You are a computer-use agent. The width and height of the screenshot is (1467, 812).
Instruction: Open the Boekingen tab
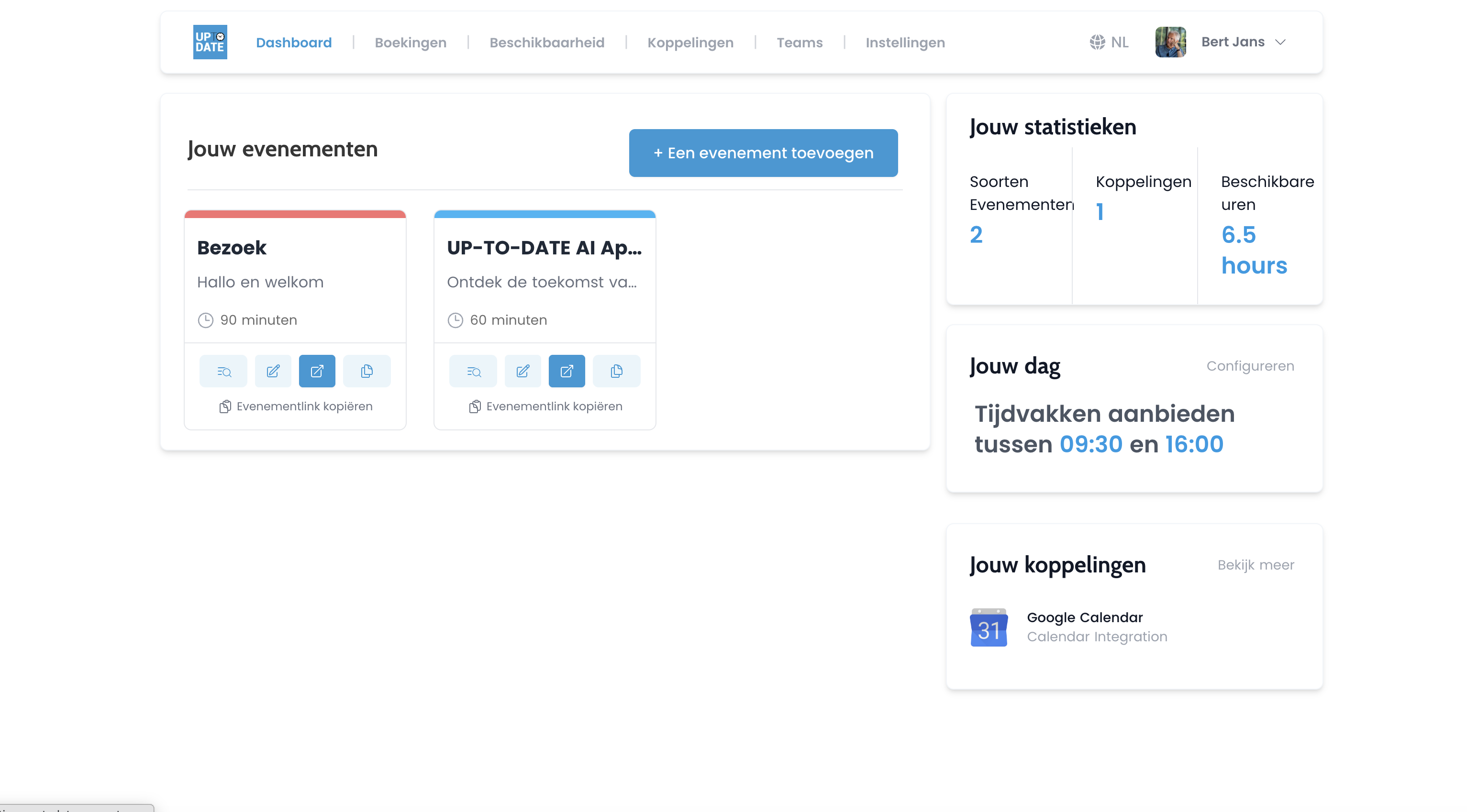[x=411, y=43]
